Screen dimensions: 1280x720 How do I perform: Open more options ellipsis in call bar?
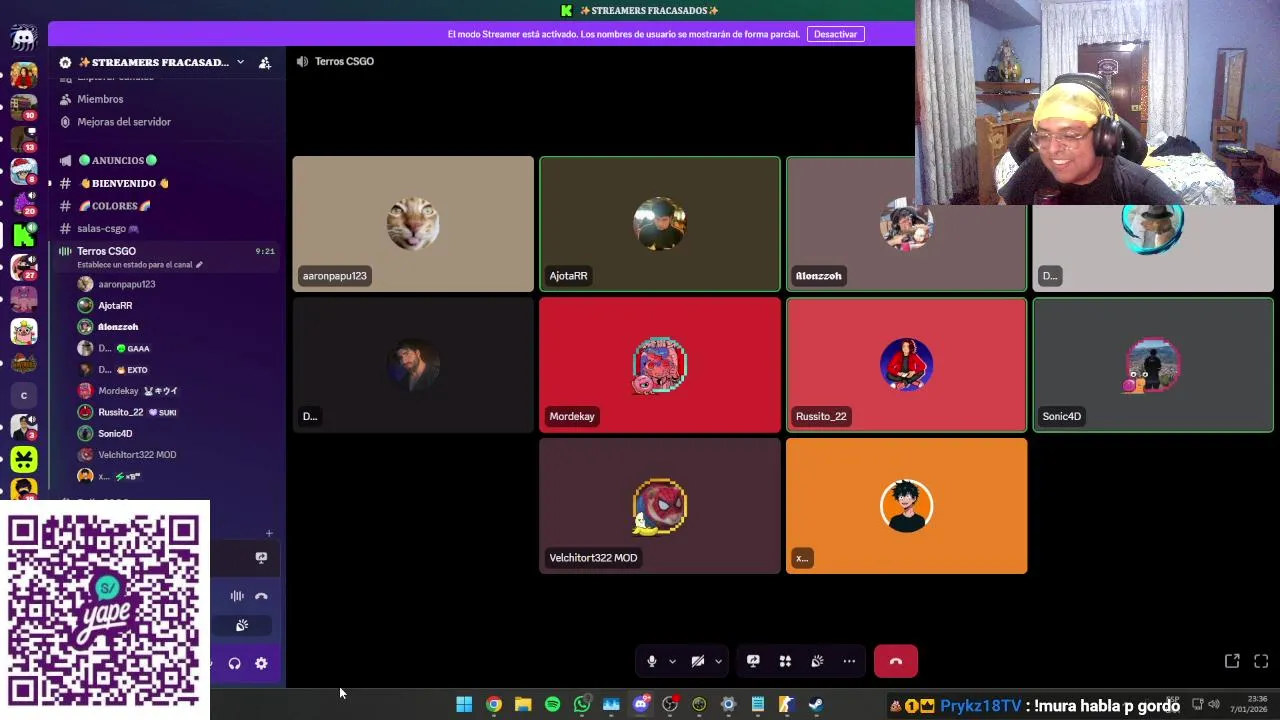pyautogui.click(x=849, y=661)
